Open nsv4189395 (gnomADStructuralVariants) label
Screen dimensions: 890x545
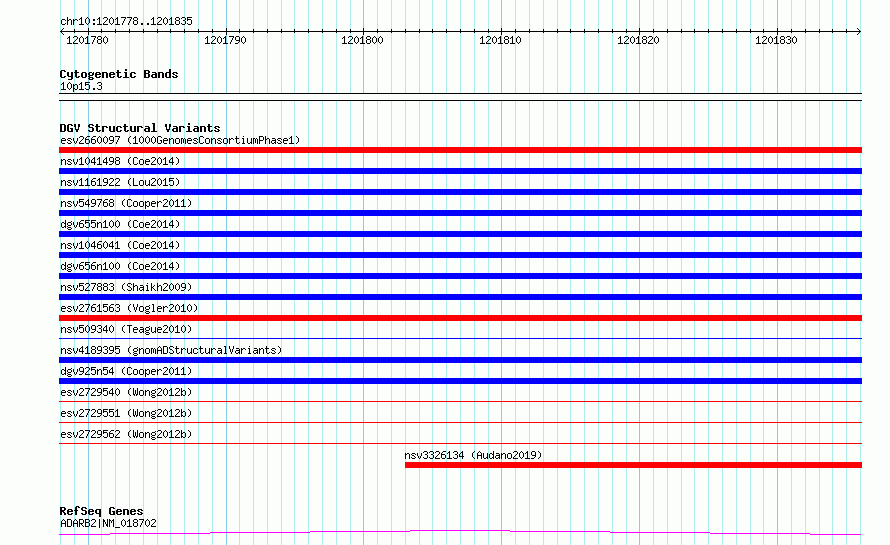[171, 350]
